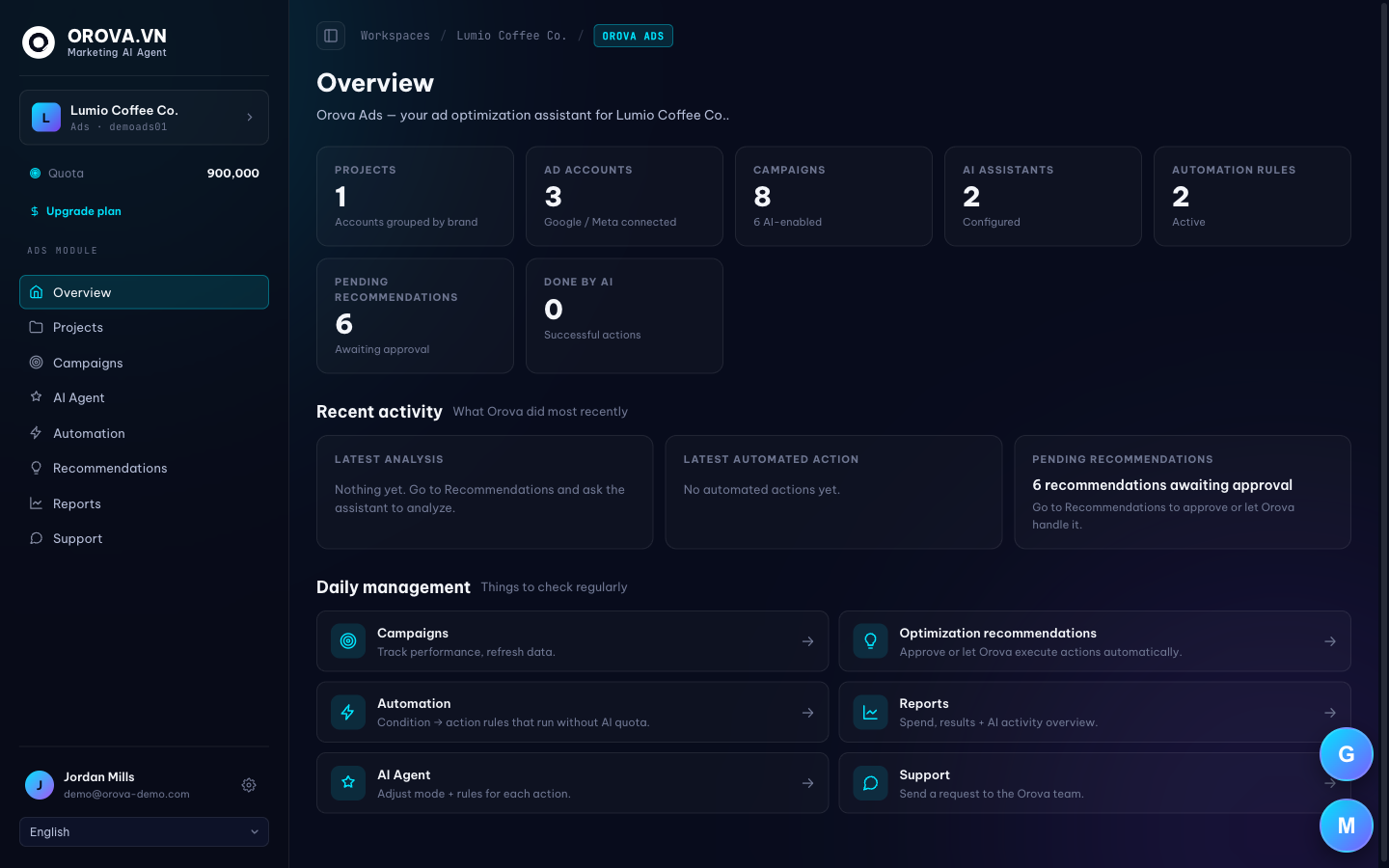Click the Automation card arrow icon
The width and height of the screenshot is (1389, 868).
click(x=808, y=713)
